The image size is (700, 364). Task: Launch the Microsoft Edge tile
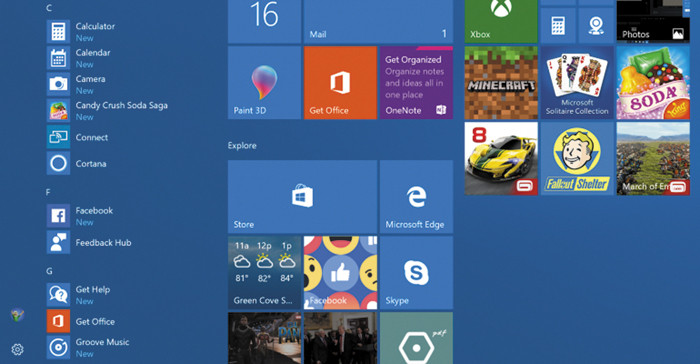coord(416,197)
